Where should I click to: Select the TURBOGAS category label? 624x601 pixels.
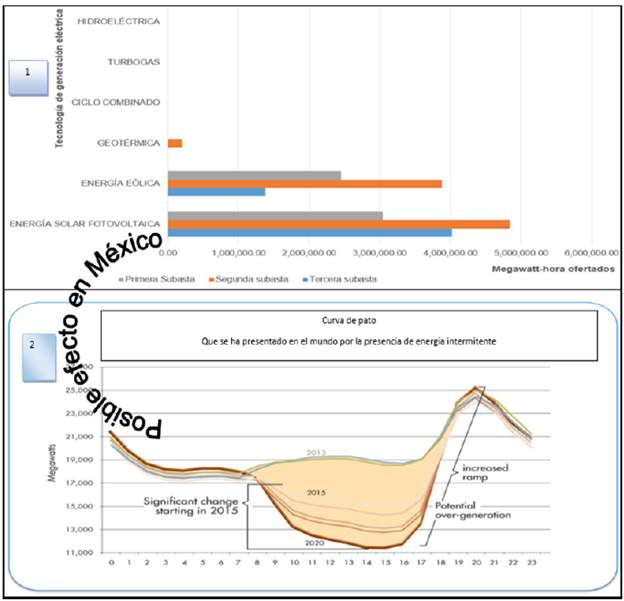pyautogui.click(x=133, y=62)
